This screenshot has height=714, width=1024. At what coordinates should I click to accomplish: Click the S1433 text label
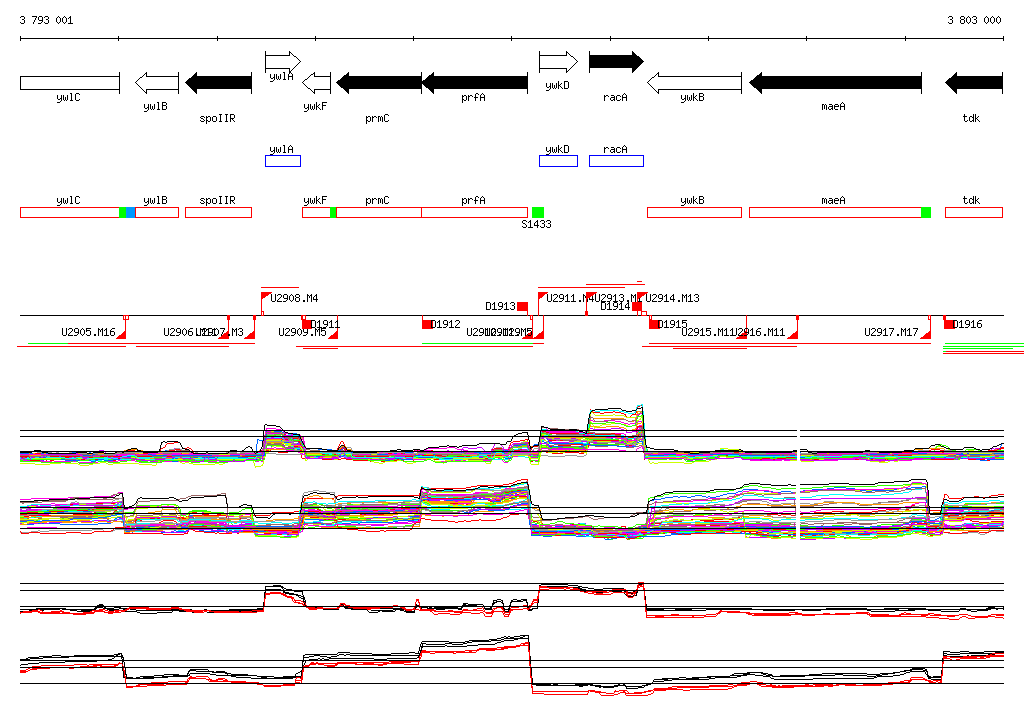[536, 224]
